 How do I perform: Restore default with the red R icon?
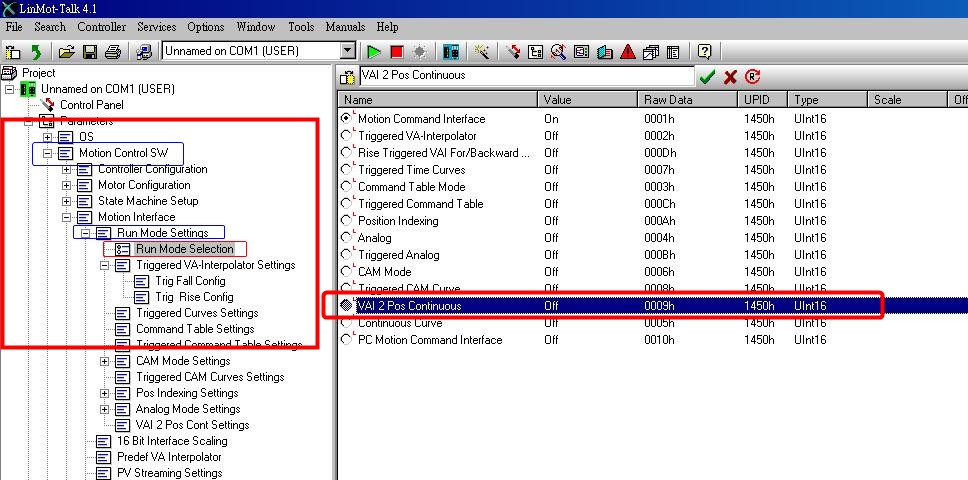click(753, 77)
